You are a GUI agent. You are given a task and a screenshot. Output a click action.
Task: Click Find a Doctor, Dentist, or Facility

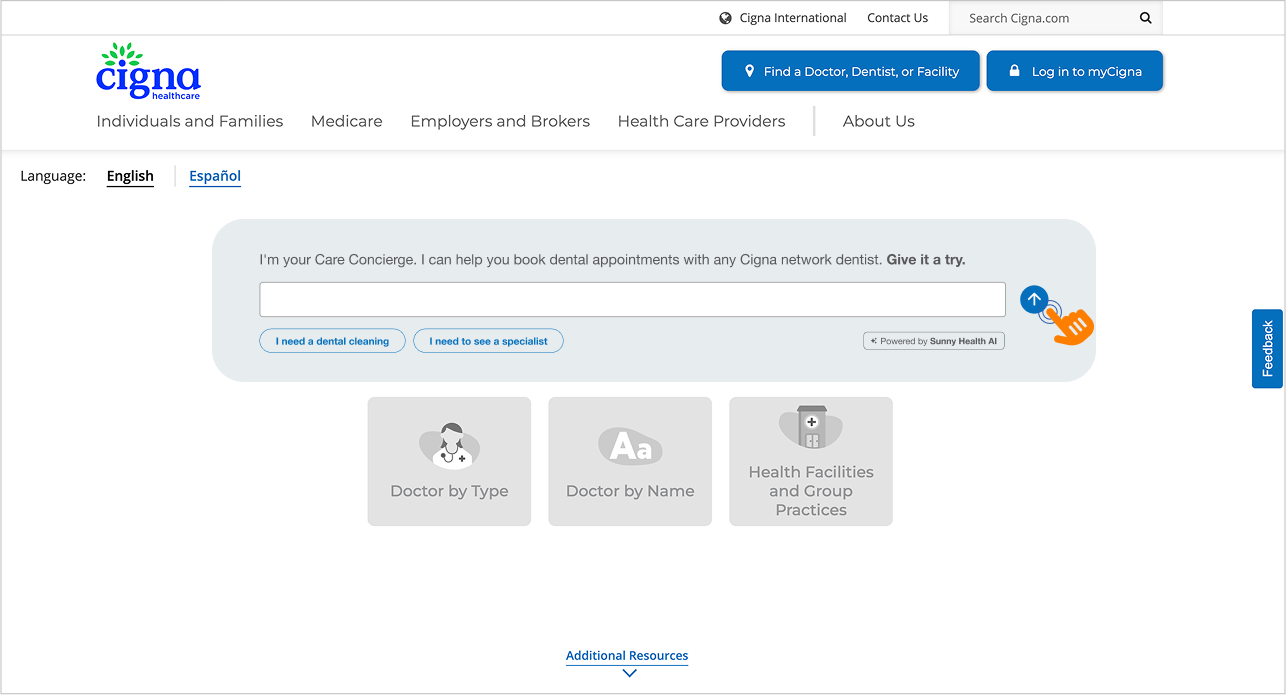(850, 71)
